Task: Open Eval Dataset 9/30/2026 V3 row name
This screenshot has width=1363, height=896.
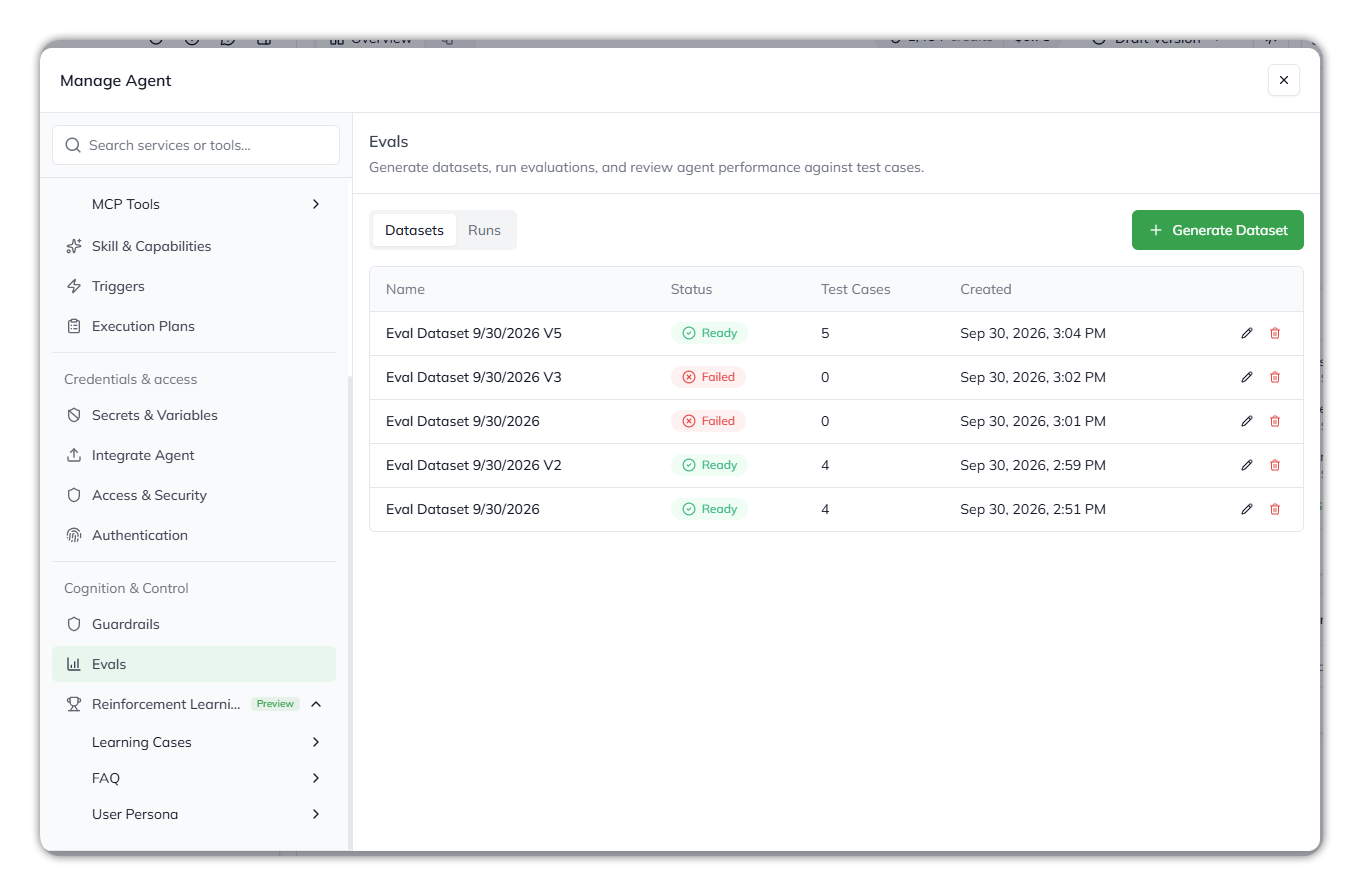Action: (x=474, y=377)
